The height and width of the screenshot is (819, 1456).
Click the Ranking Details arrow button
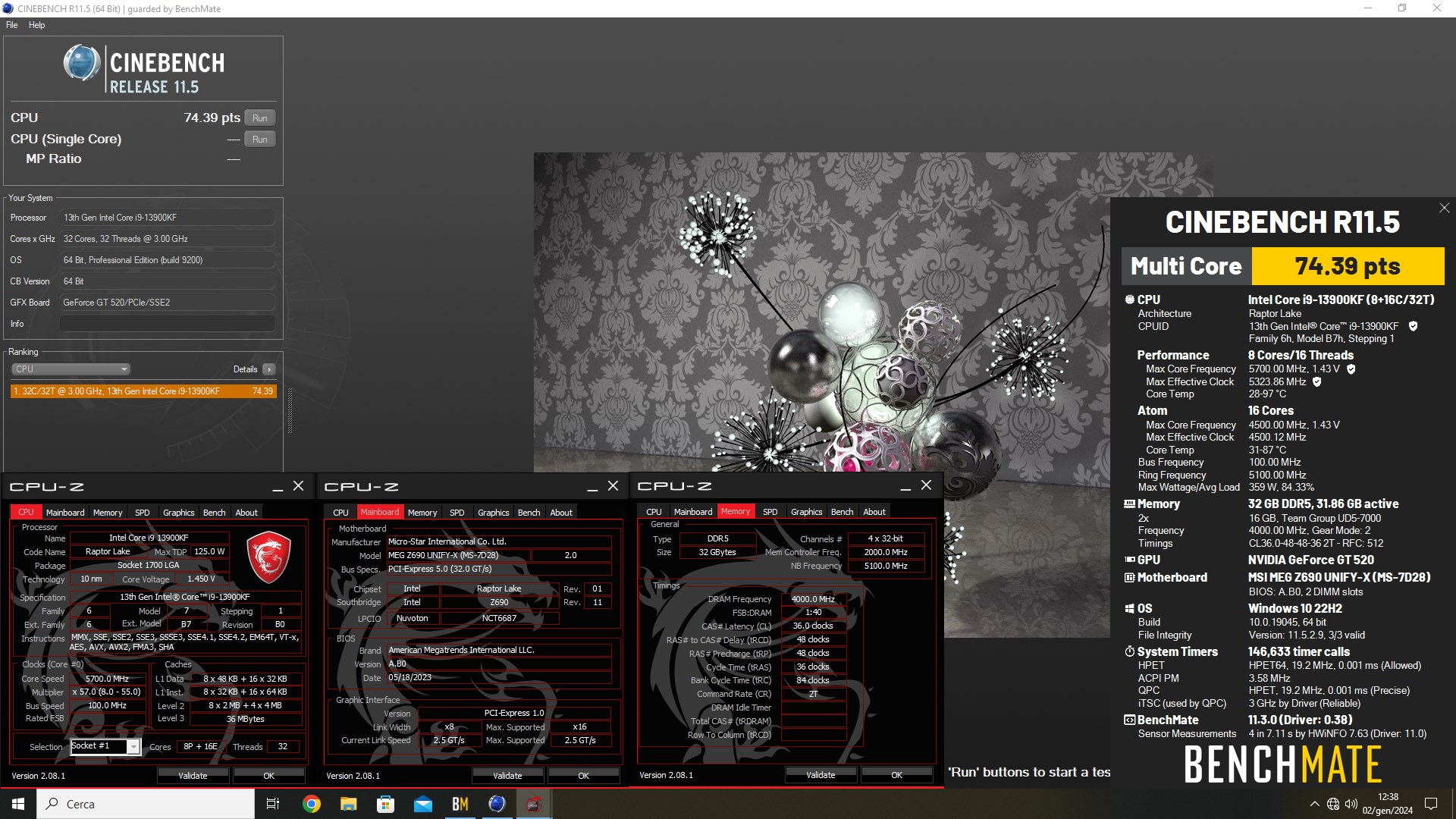[x=268, y=369]
